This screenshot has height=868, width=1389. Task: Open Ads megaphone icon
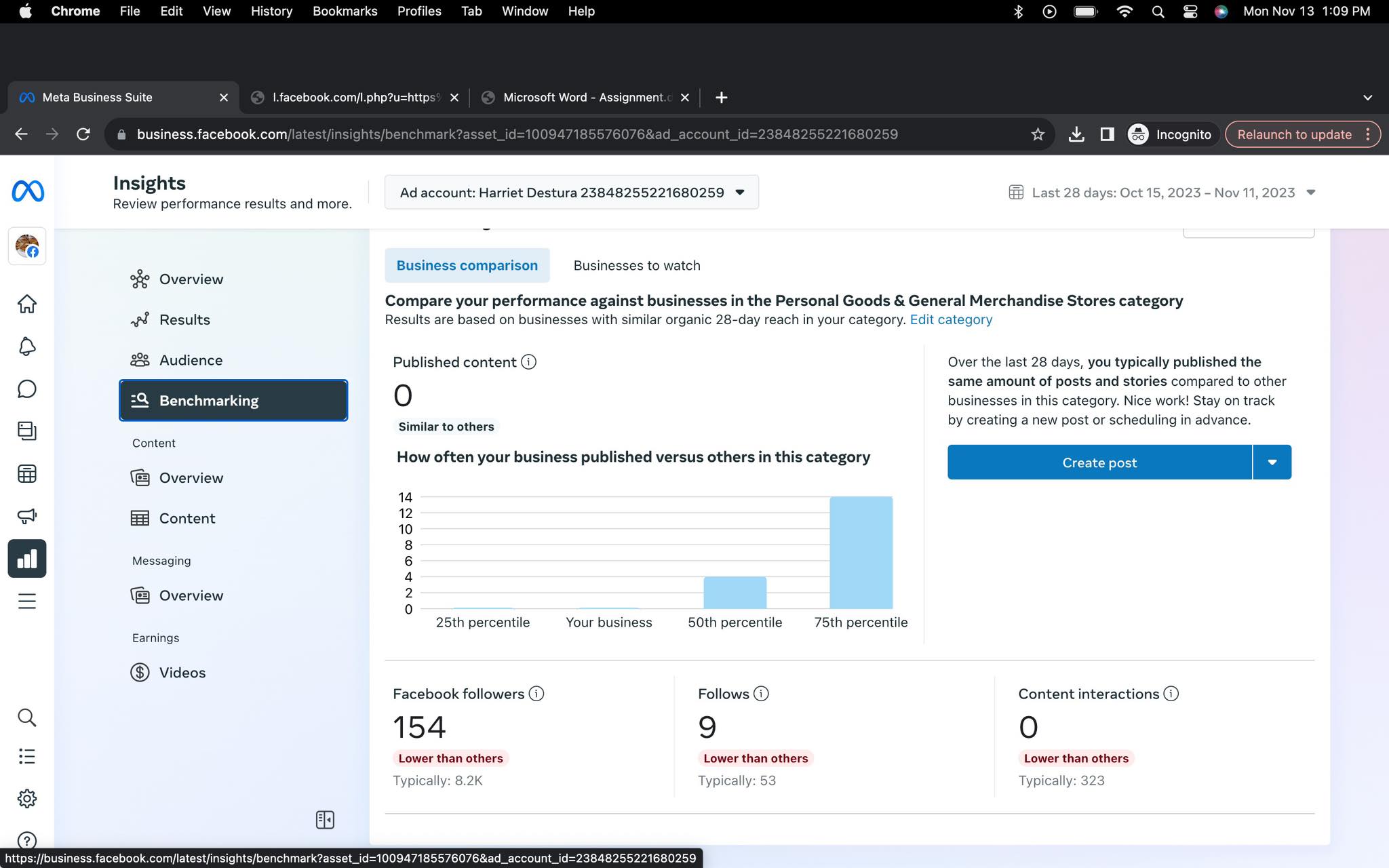click(x=27, y=516)
